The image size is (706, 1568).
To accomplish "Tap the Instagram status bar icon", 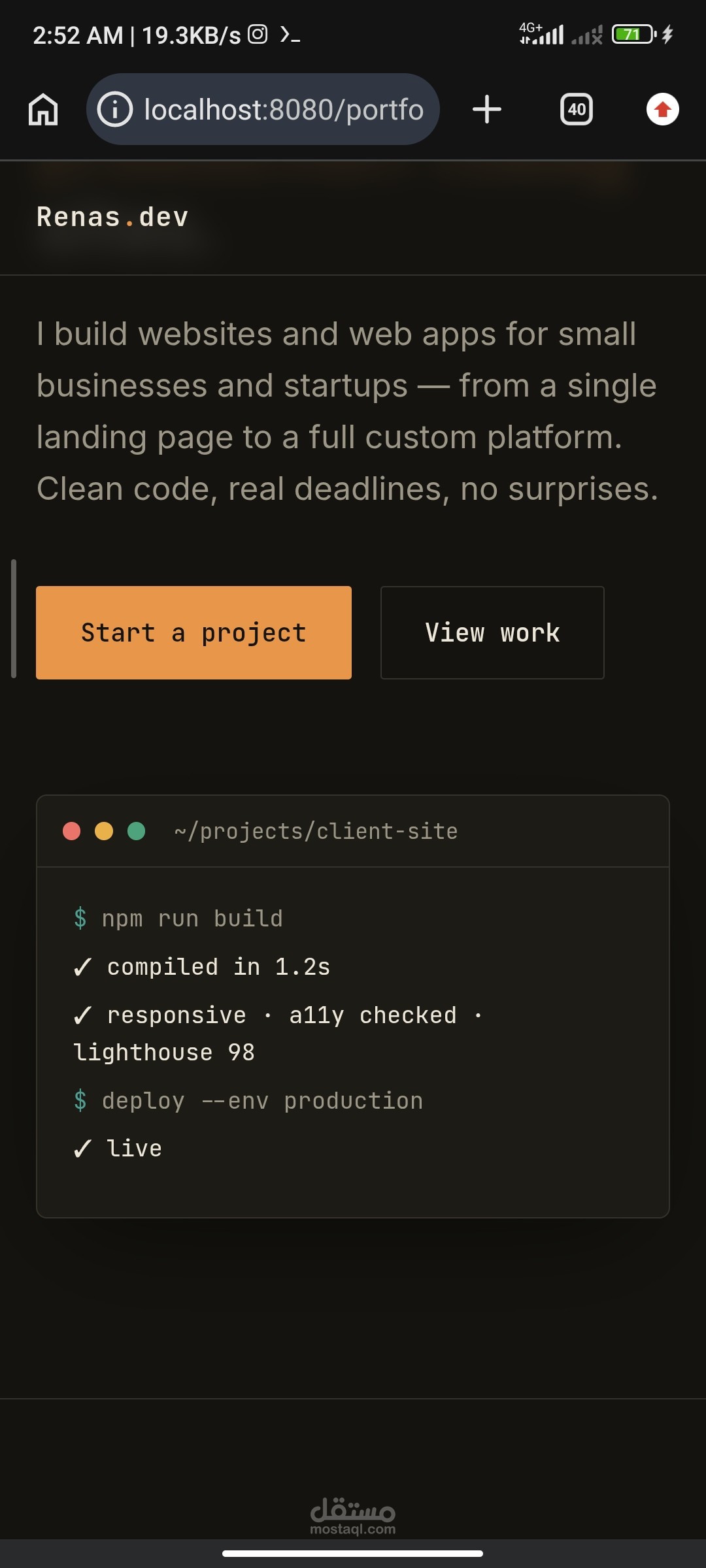I will coord(258,34).
